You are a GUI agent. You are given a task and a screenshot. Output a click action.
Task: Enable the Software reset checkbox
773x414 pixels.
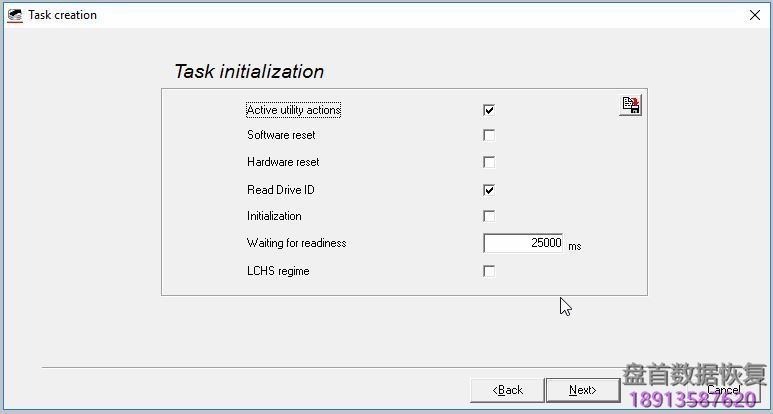click(489, 135)
